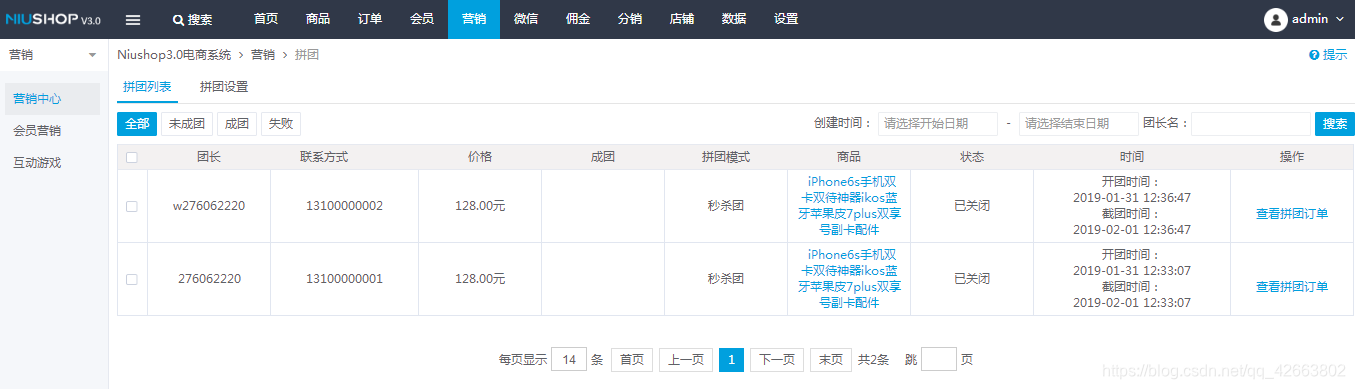
Task: Switch to the 拼团列表 tab
Action: pyautogui.click(x=147, y=87)
